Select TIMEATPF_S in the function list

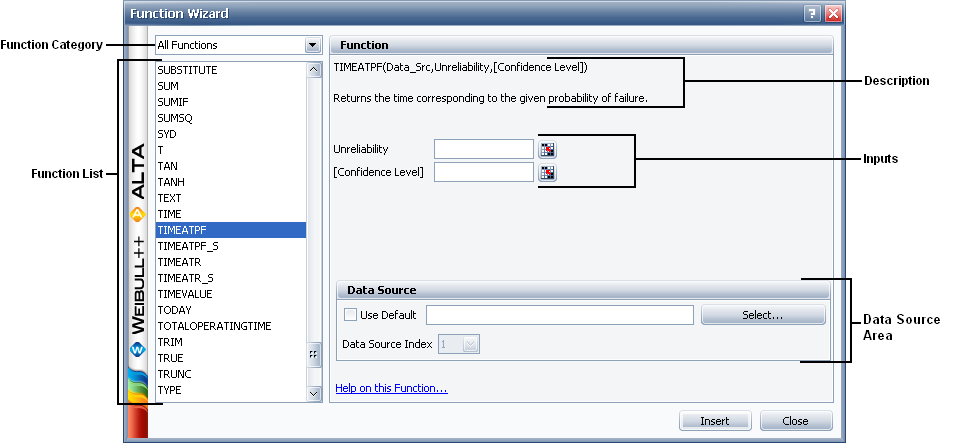[188, 246]
